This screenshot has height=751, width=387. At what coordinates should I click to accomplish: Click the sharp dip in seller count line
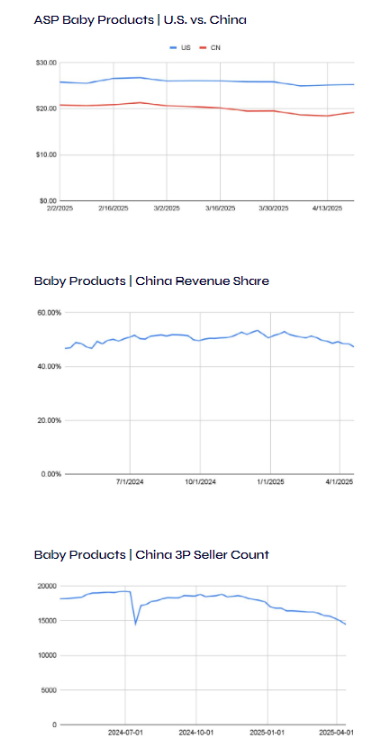tap(136, 623)
